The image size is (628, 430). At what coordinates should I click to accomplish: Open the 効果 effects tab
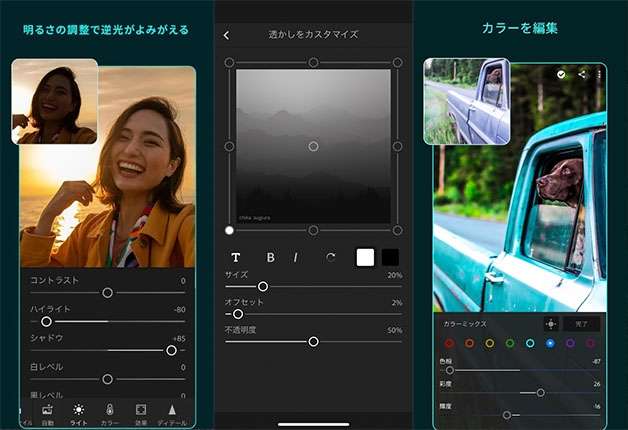(141, 414)
